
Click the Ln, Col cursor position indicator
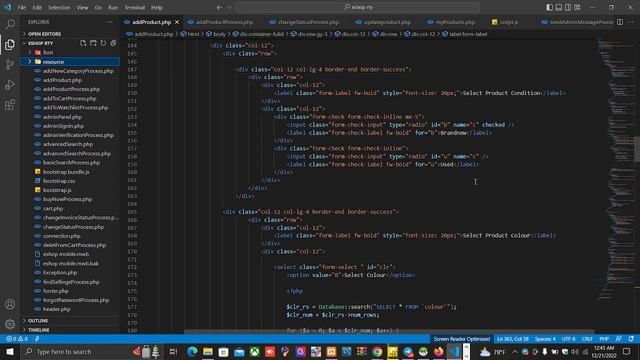[x=513, y=339]
